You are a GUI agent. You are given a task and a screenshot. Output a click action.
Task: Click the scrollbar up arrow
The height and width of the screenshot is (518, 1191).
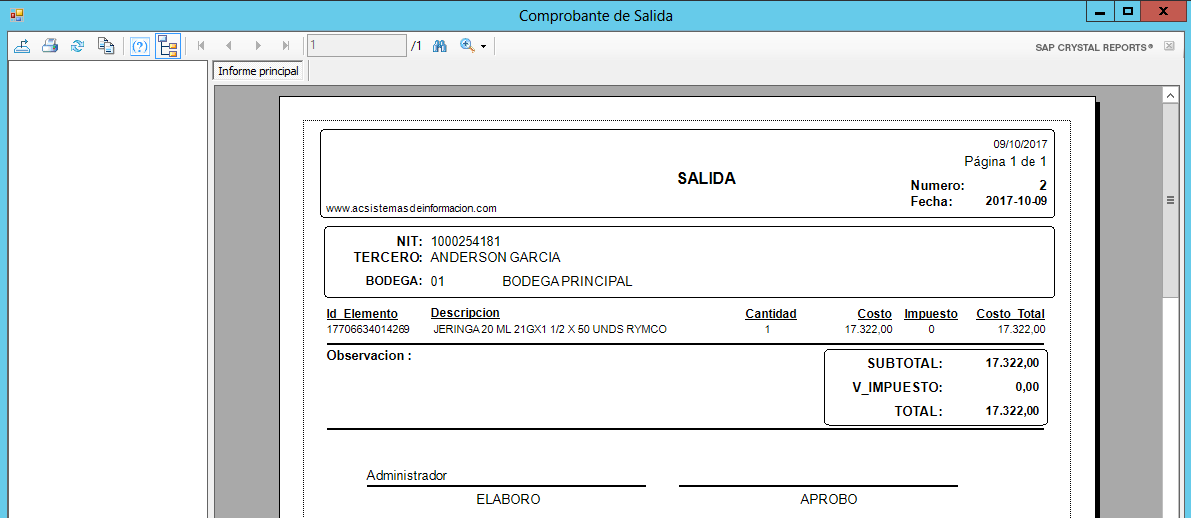pyautogui.click(x=1168, y=94)
